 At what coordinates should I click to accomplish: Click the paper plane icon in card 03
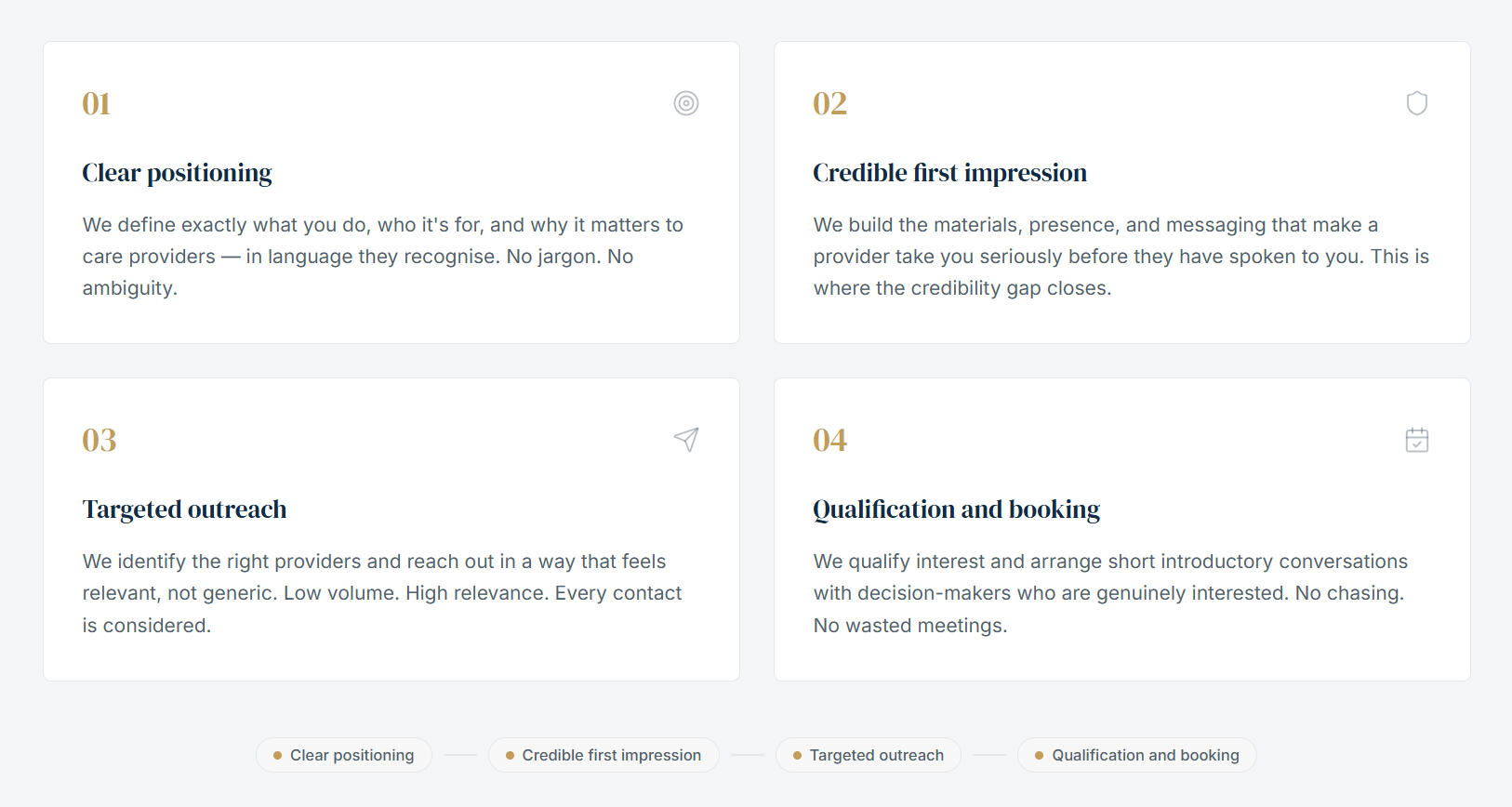click(x=686, y=440)
